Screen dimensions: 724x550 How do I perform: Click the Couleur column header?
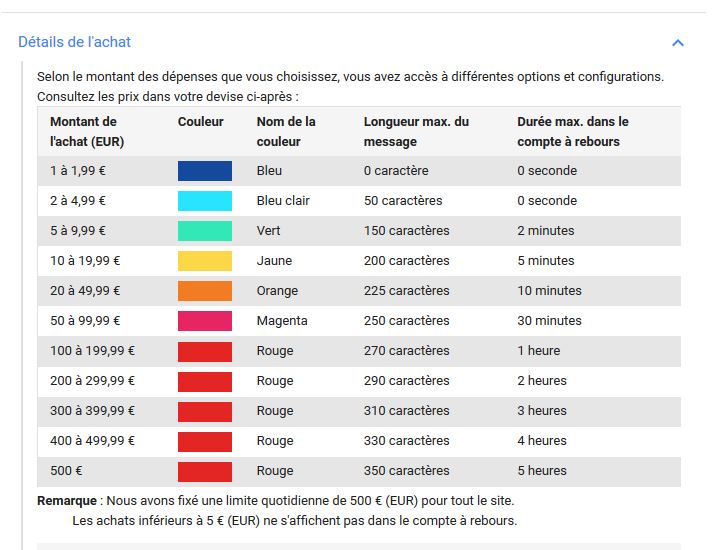point(200,121)
